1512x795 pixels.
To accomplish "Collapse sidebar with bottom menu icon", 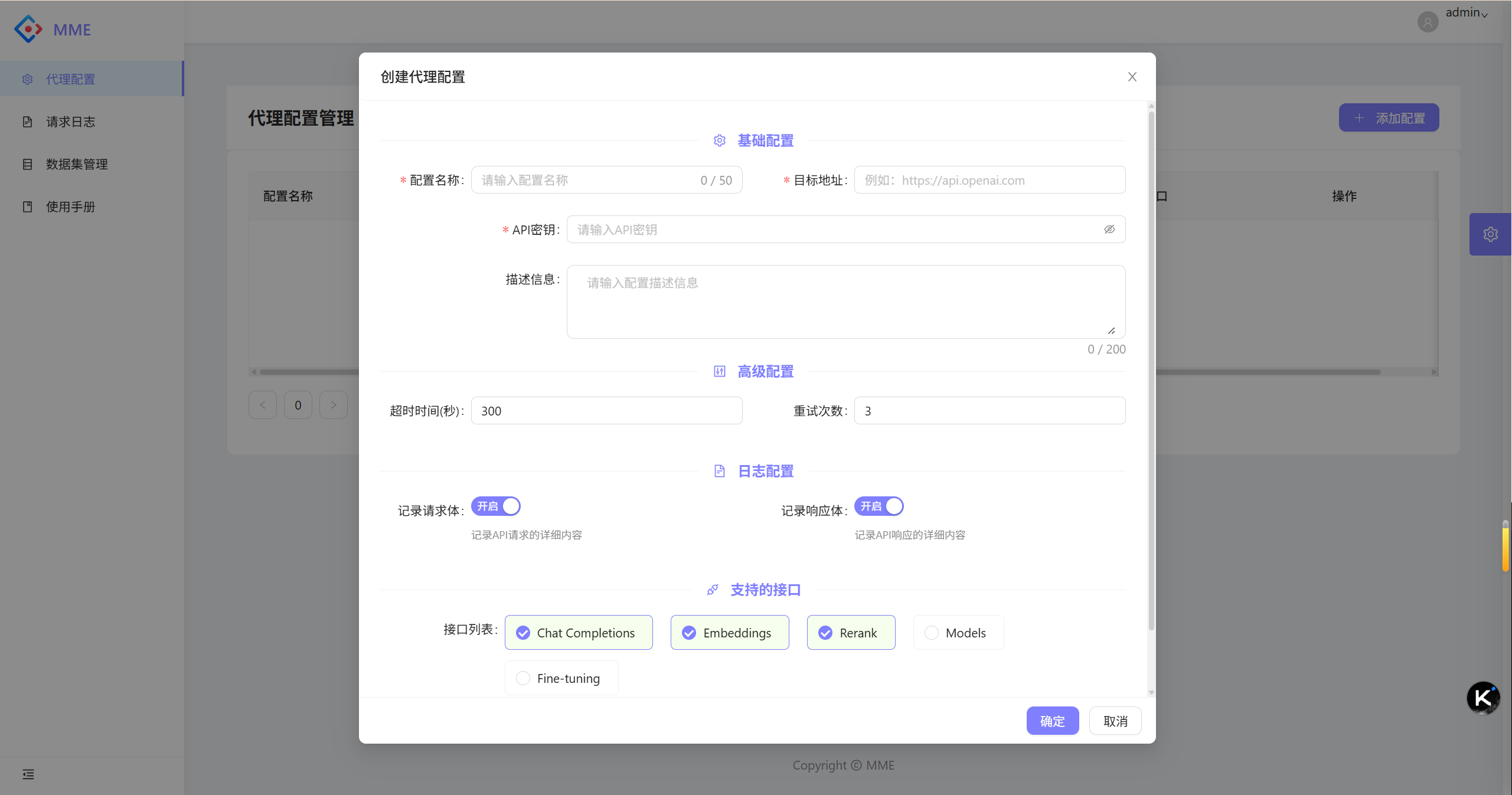I will tap(28, 774).
